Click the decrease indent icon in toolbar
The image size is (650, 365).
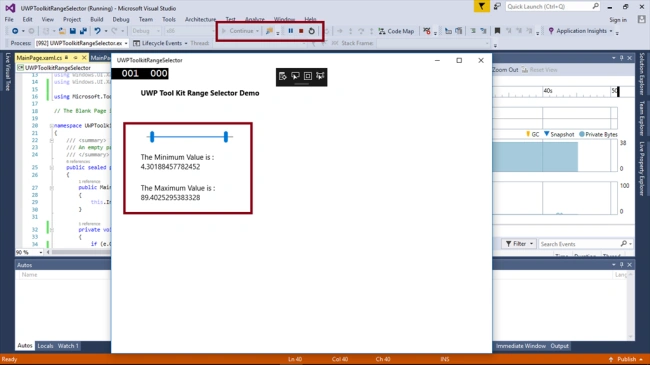(473, 31)
